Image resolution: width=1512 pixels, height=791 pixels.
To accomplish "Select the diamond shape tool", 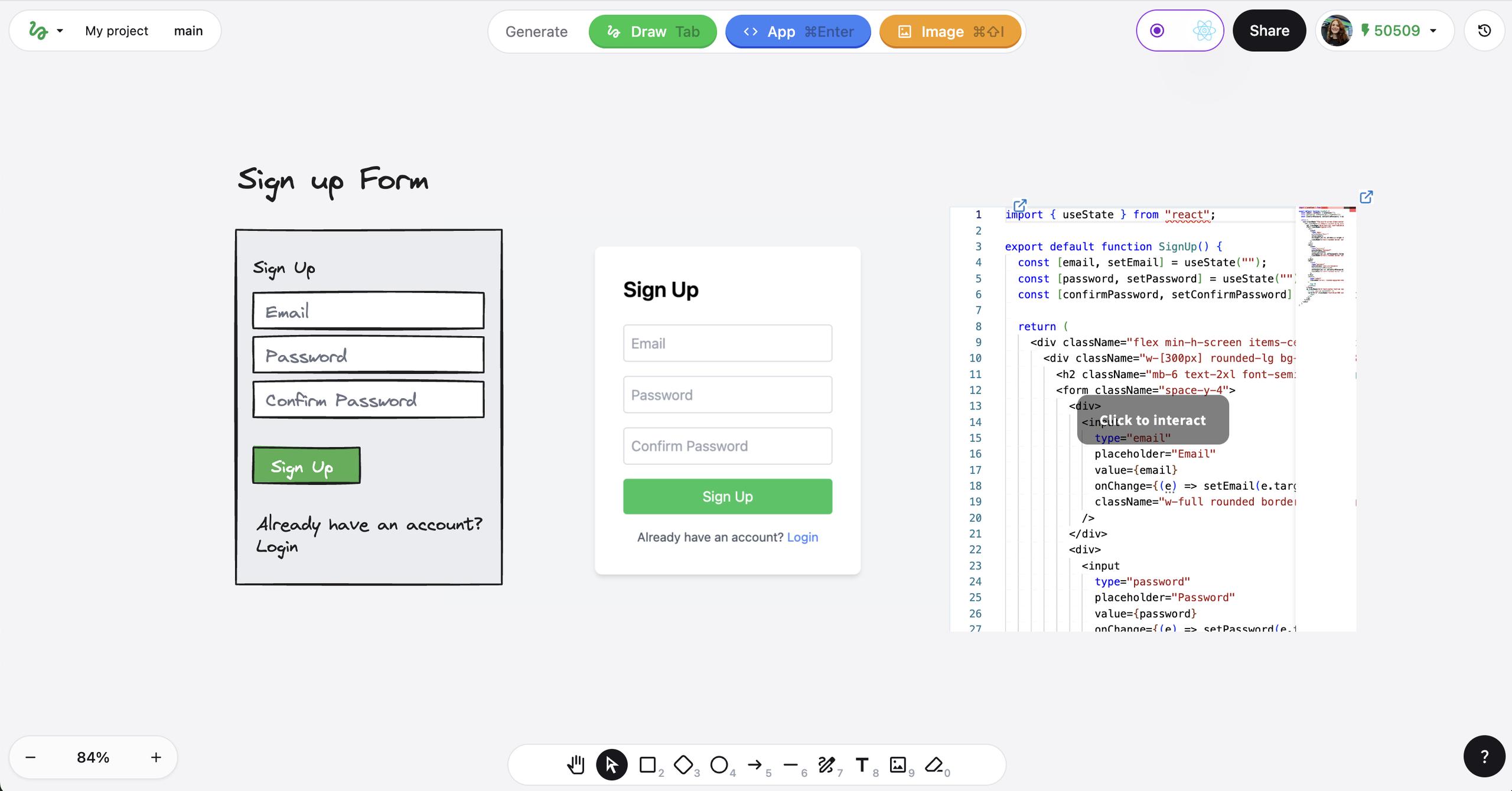I will (x=683, y=764).
